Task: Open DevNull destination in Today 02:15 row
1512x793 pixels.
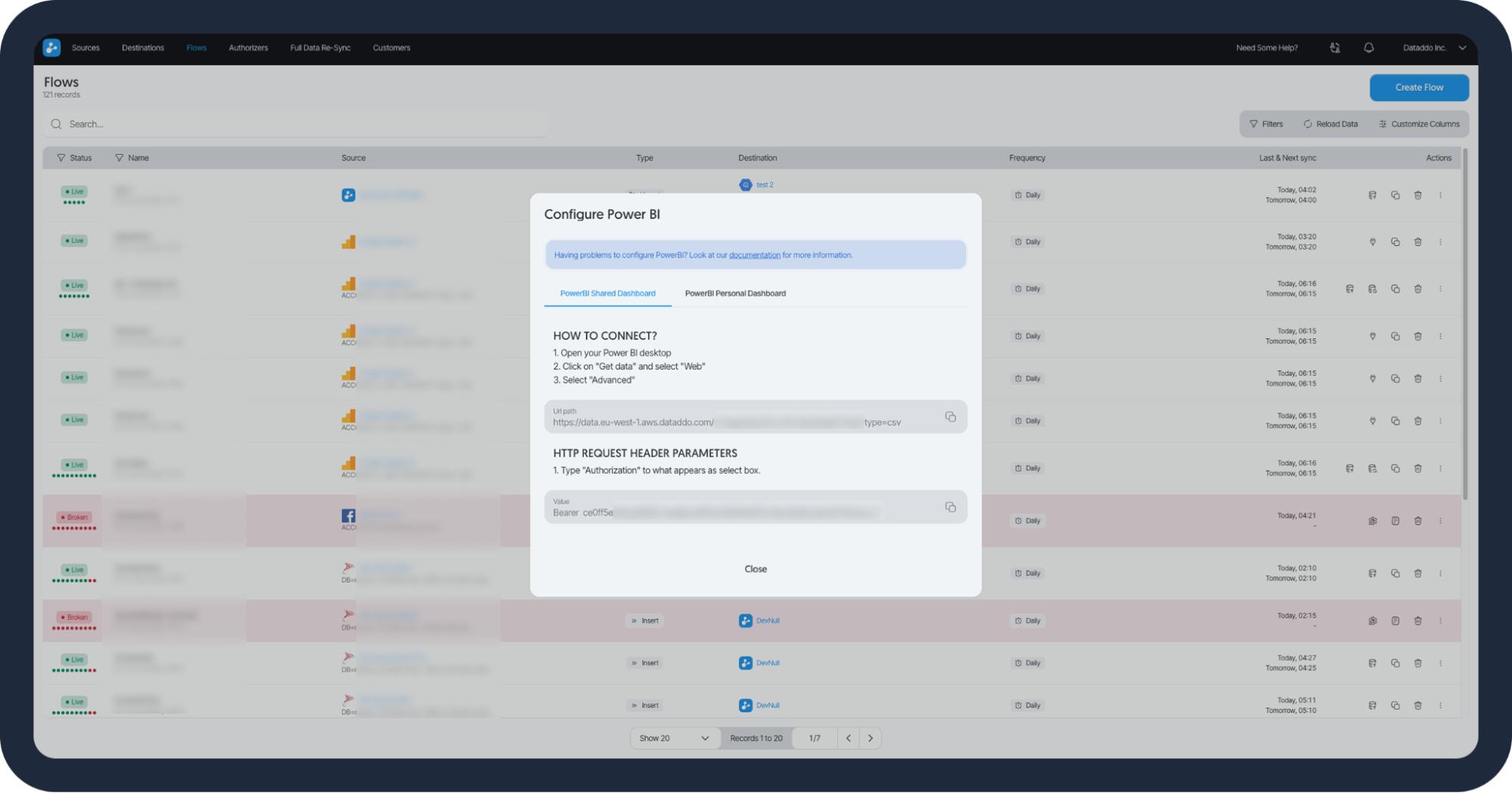Action: coord(768,620)
